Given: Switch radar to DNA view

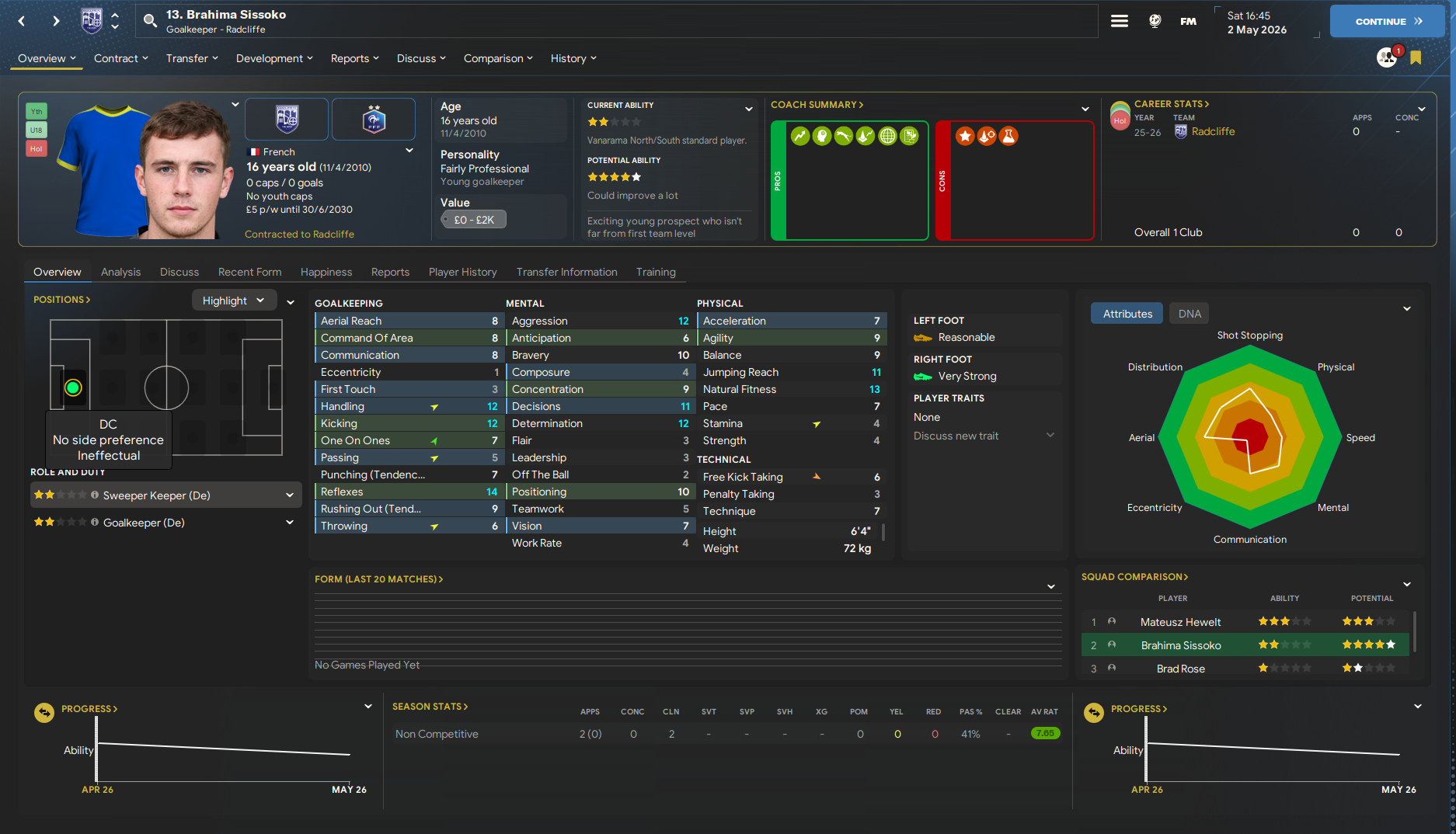Looking at the screenshot, I should [1190, 314].
